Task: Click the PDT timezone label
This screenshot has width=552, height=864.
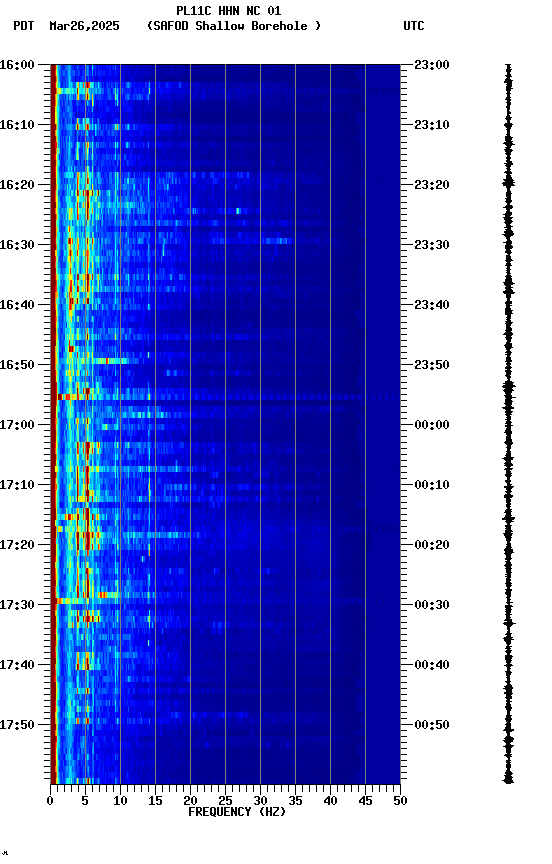Action: point(24,26)
